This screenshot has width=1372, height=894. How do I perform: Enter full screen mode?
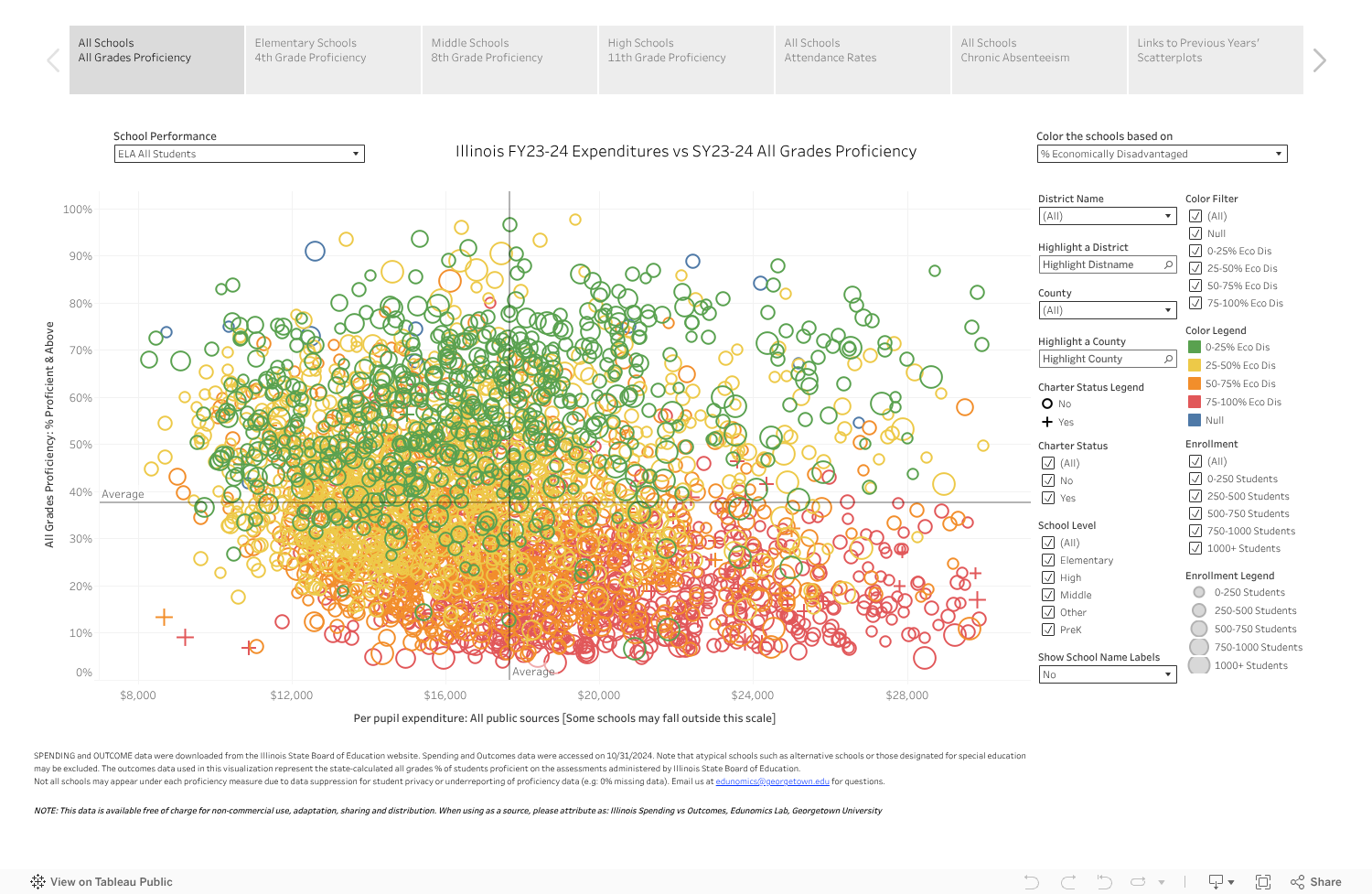(1263, 882)
